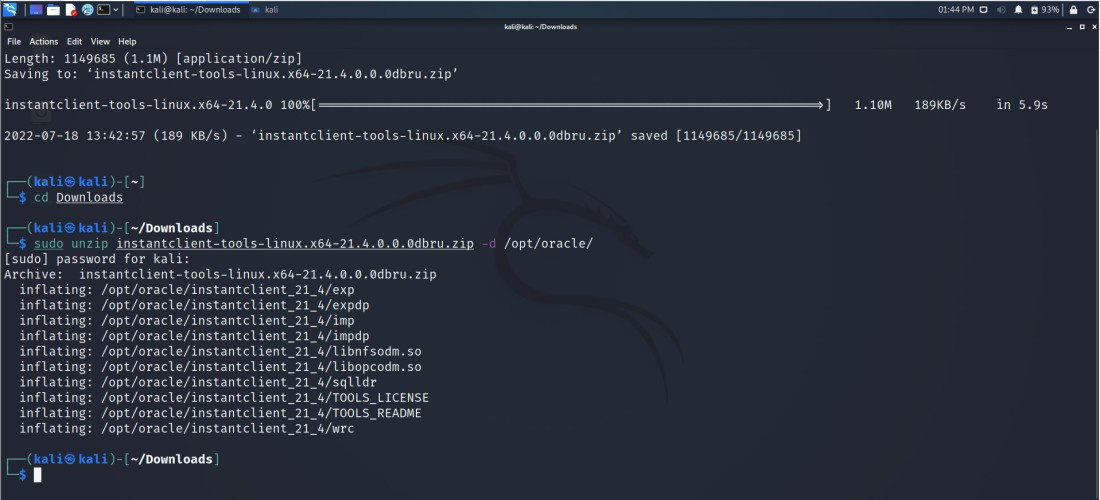This screenshot has width=1100, height=500.
Task: Click the notifications bell icon
Action: [x=1018, y=9]
